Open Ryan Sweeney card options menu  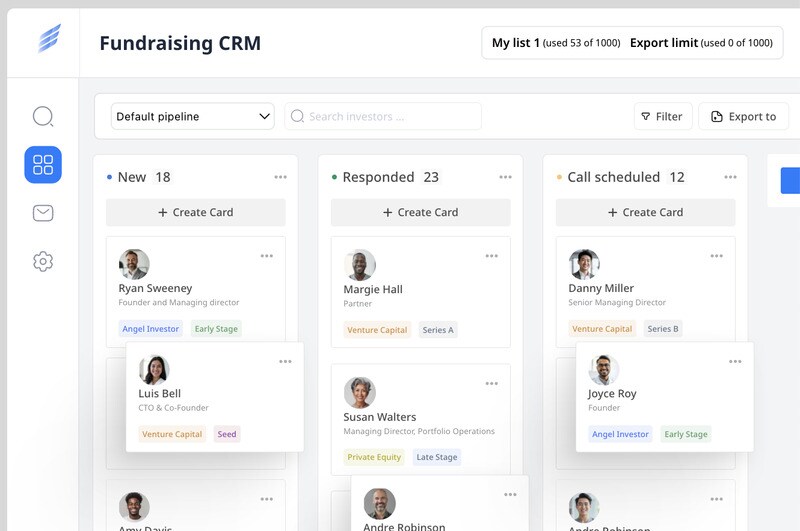click(267, 256)
